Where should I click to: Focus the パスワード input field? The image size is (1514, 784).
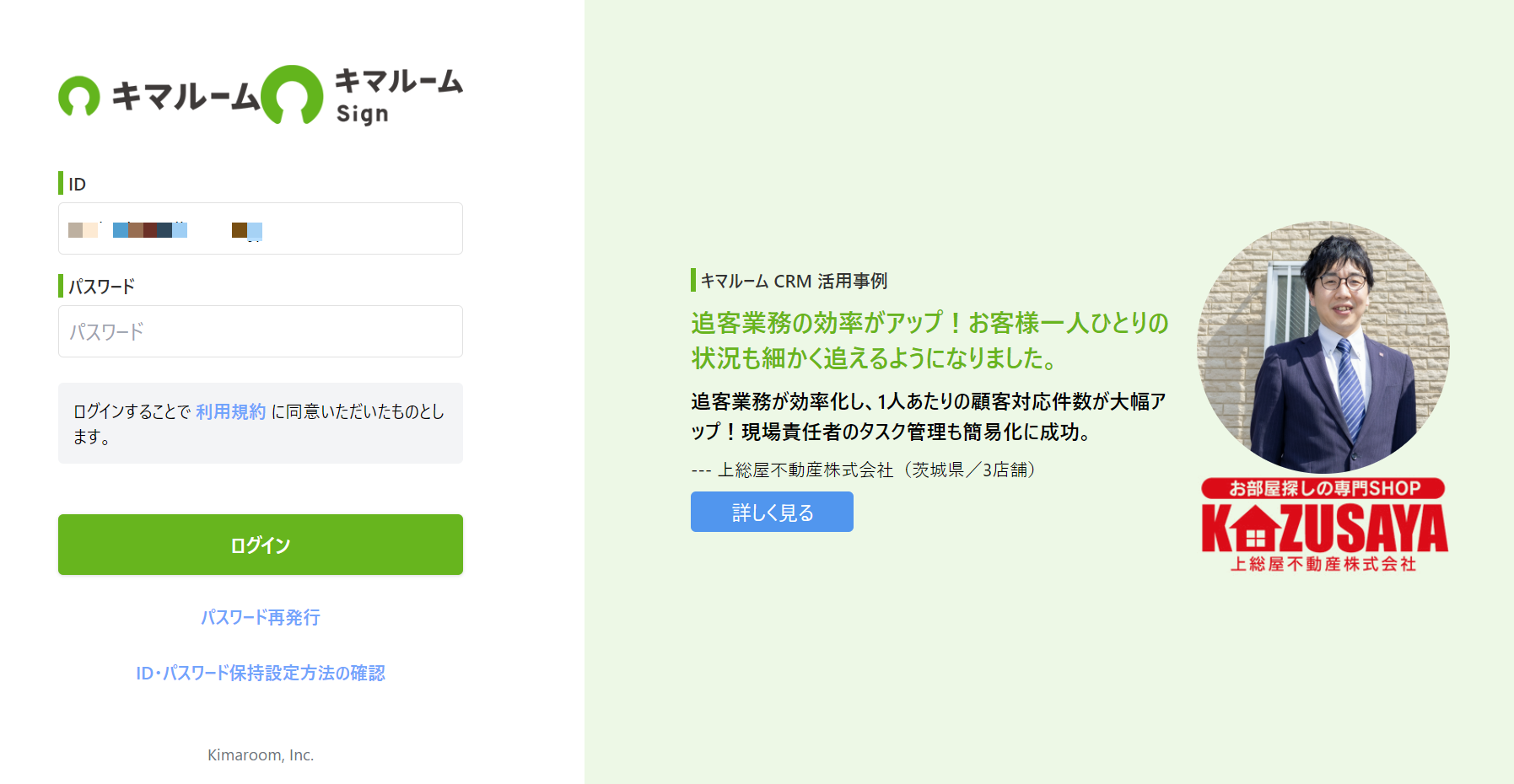(261, 331)
